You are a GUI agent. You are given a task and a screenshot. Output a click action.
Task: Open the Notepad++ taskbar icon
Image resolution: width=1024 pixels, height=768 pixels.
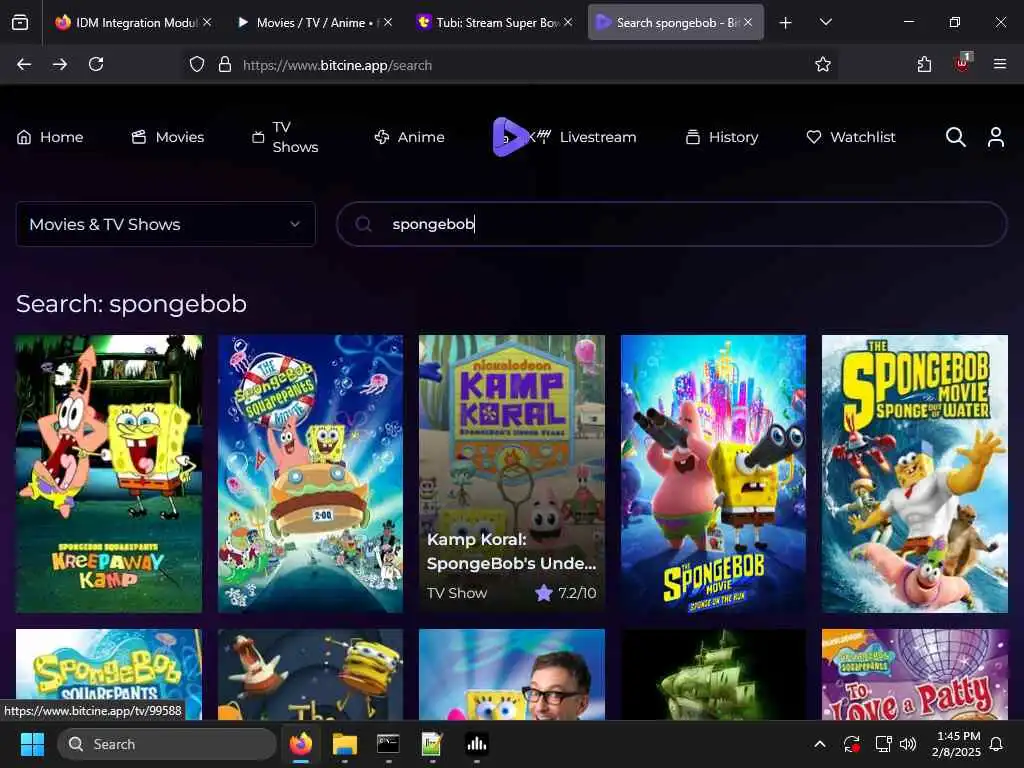[432, 744]
